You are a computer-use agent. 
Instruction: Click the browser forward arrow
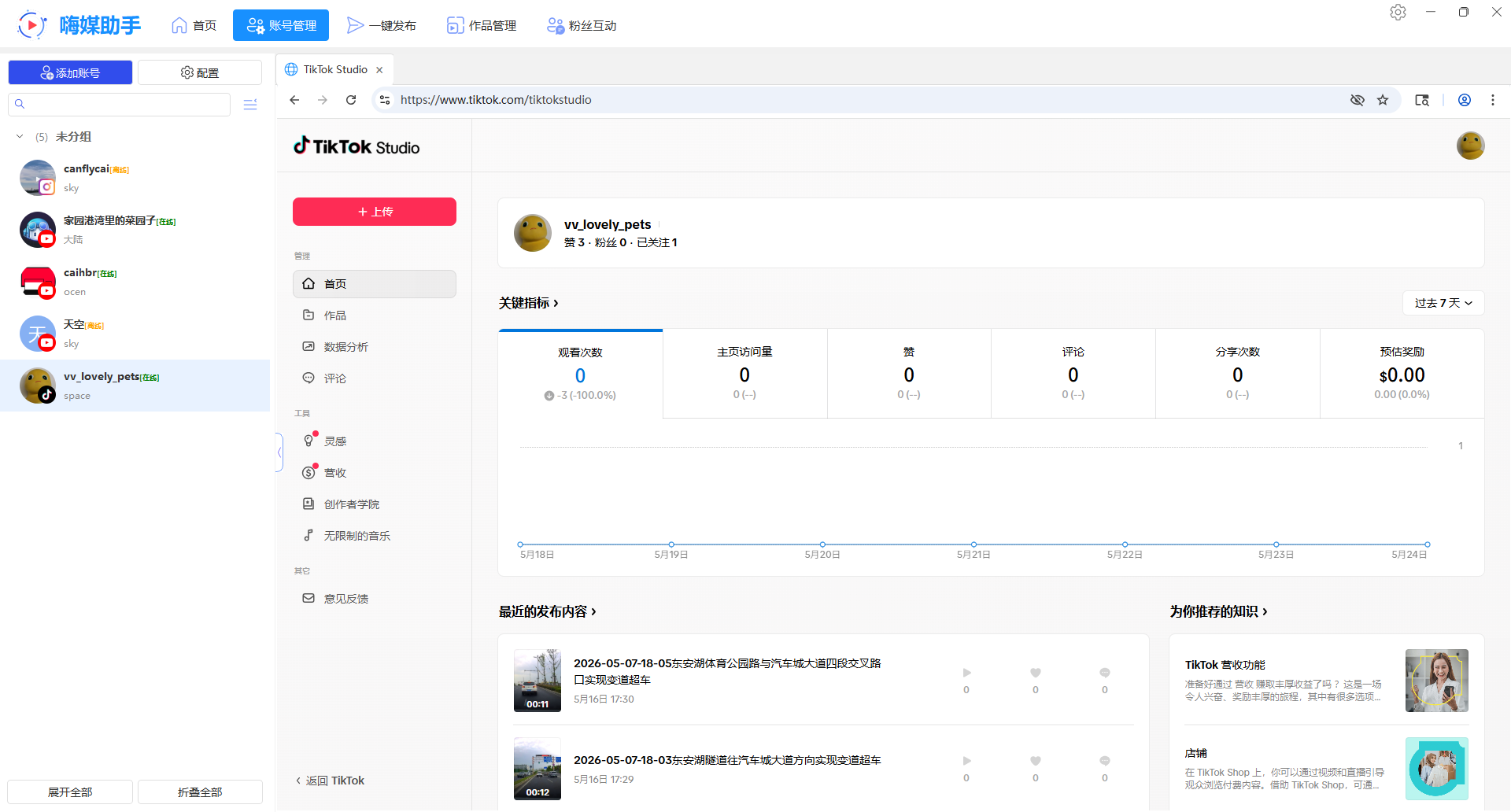323,100
